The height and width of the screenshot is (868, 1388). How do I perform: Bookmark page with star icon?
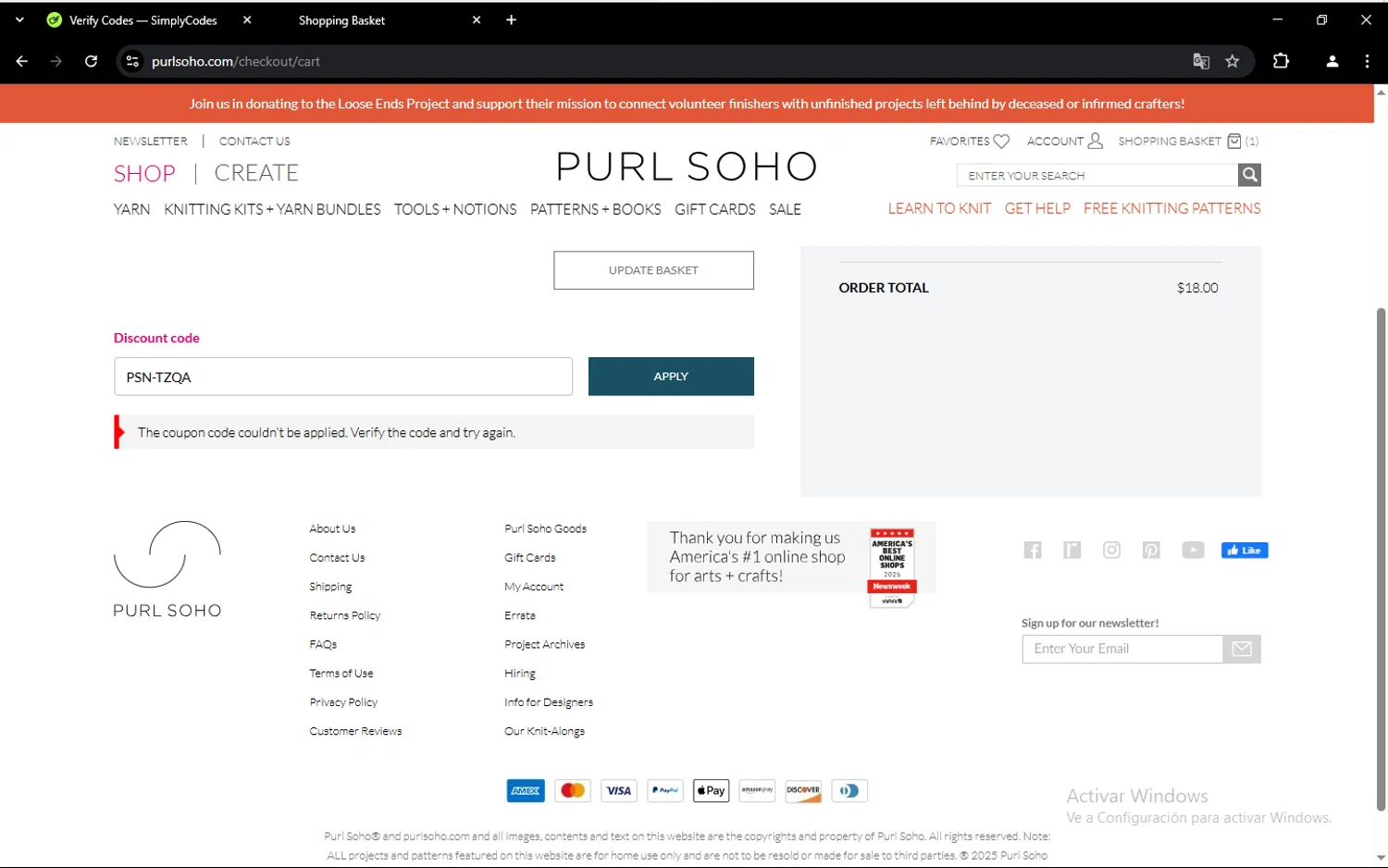tap(1233, 61)
